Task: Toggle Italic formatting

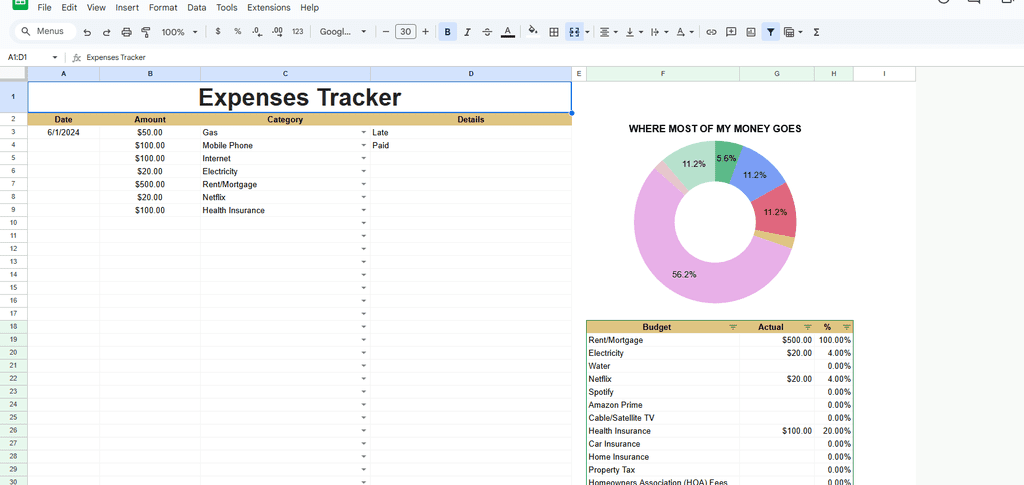Action: tap(467, 31)
